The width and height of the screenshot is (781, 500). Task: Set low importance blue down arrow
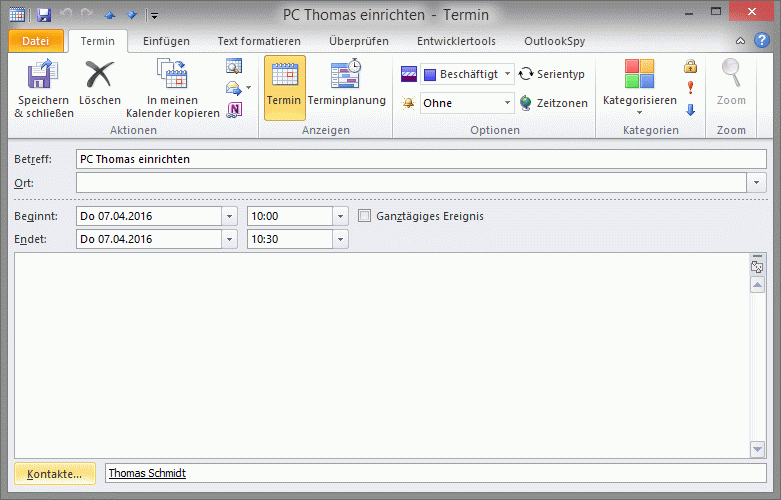click(690, 109)
